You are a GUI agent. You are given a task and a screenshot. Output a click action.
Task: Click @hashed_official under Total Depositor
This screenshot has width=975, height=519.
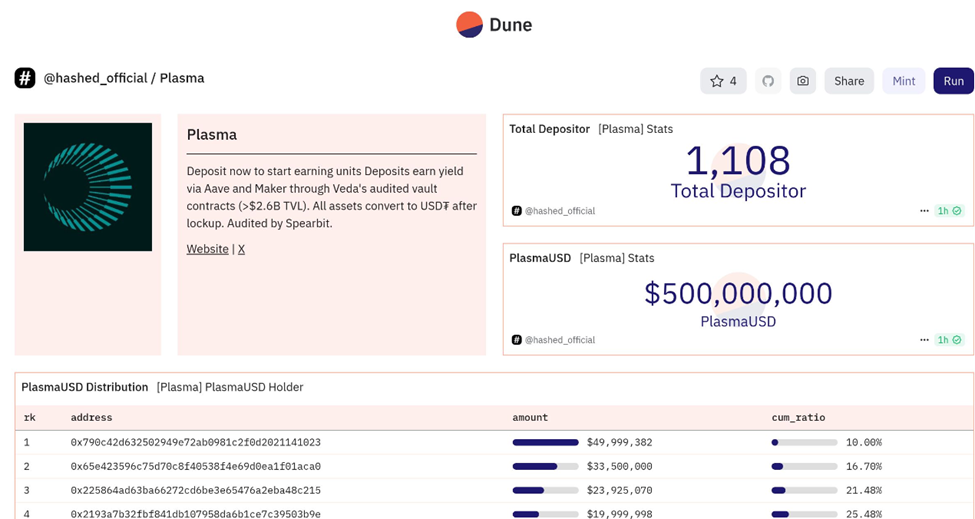coord(559,211)
